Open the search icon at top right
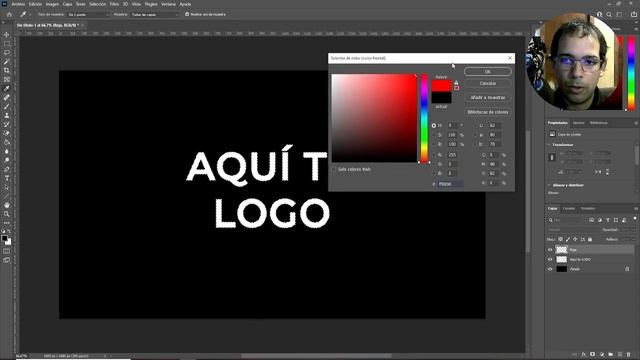 pos(609,14)
